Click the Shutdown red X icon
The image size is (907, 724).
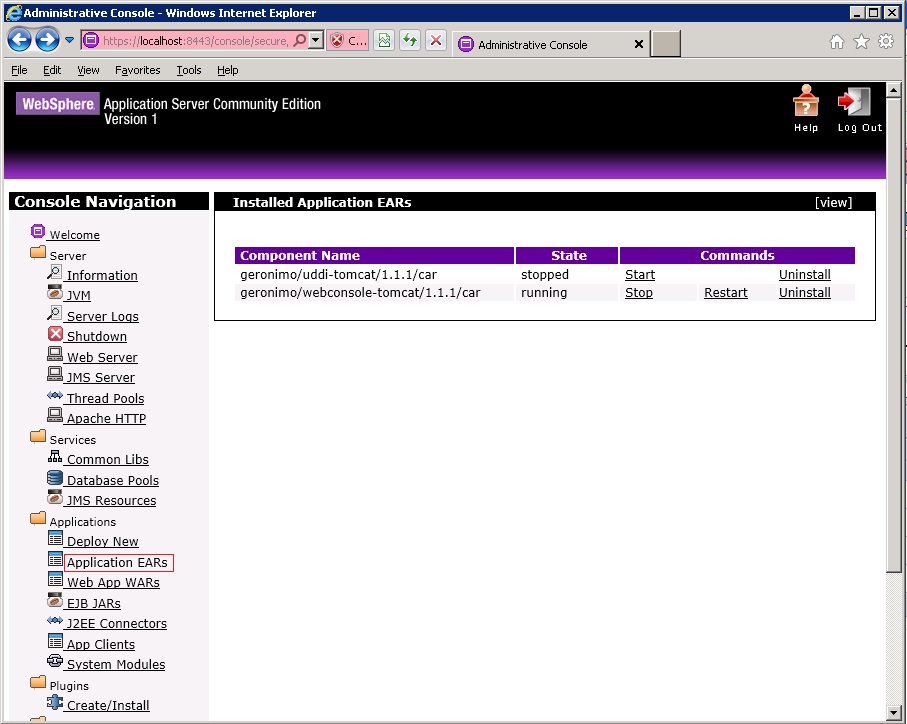click(x=55, y=334)
